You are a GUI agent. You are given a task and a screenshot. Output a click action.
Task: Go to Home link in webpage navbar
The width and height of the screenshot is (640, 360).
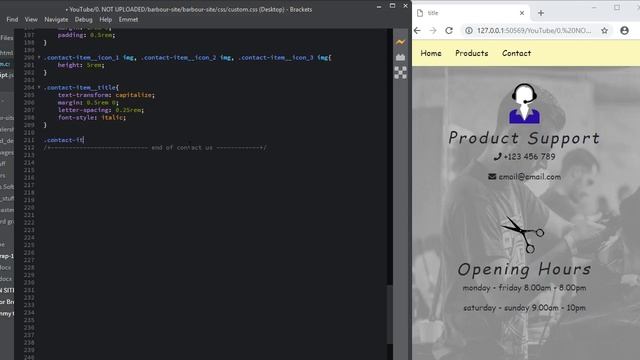pyautogui.click(x=431, y=53)
